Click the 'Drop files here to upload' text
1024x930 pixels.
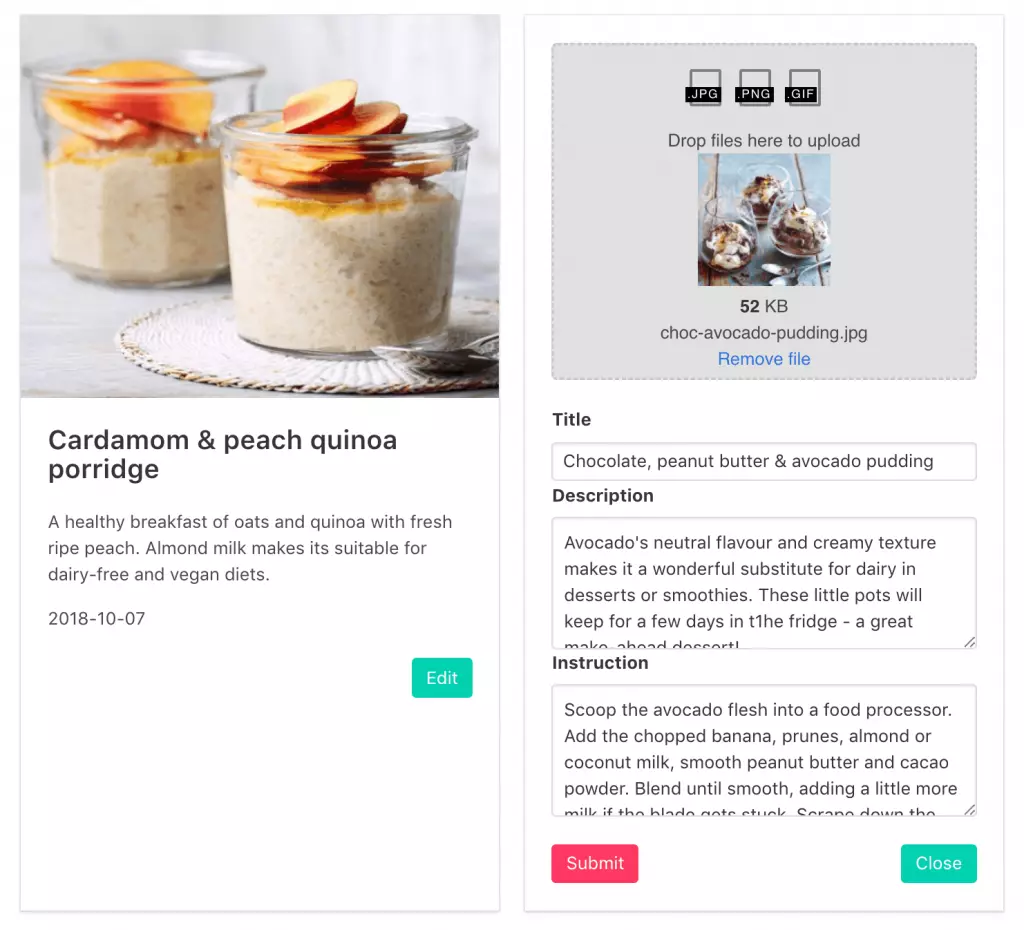[764, 140]
